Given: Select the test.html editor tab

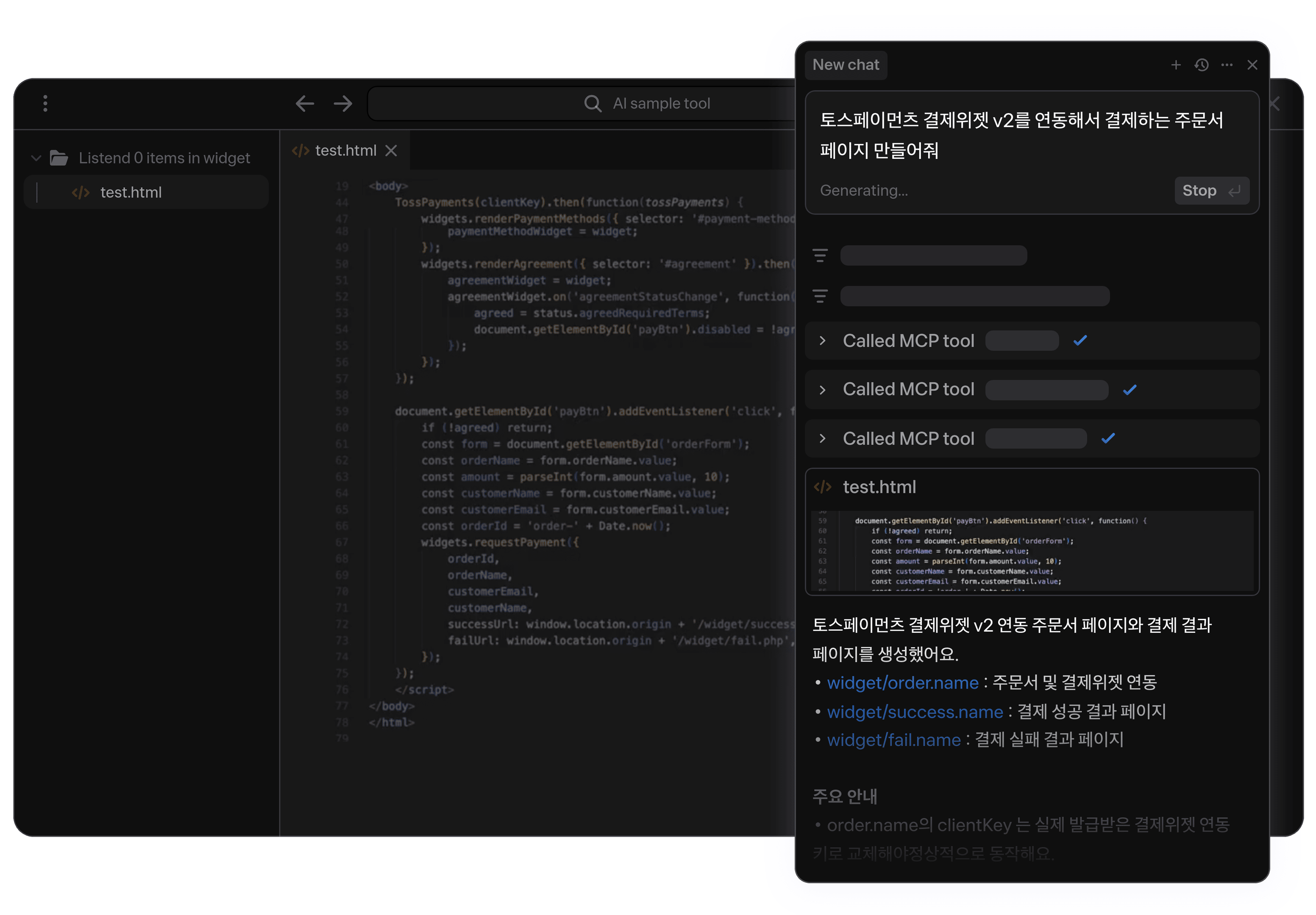Looking at the screenshot, I should [x=346, y=150].
